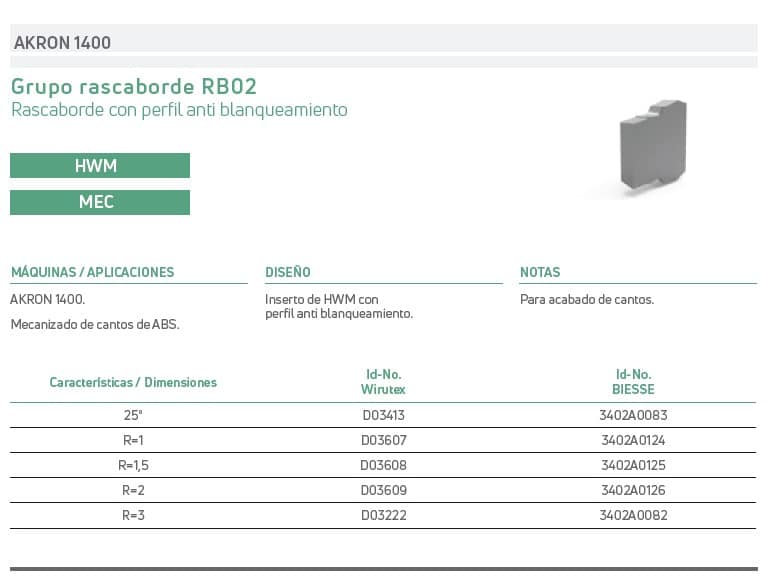Select the 25° dimension cell

133,415
